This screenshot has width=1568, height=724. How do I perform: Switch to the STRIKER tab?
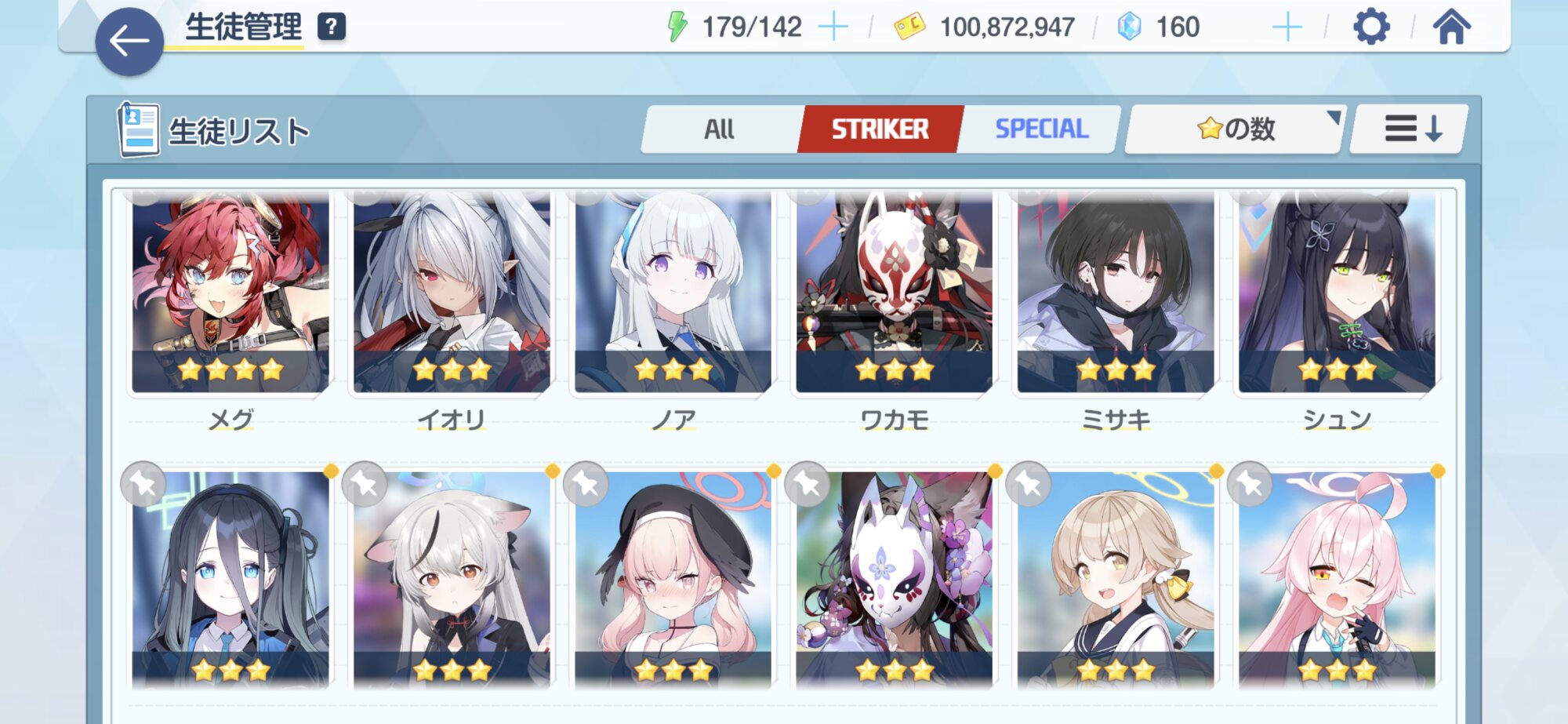(880, 129)
